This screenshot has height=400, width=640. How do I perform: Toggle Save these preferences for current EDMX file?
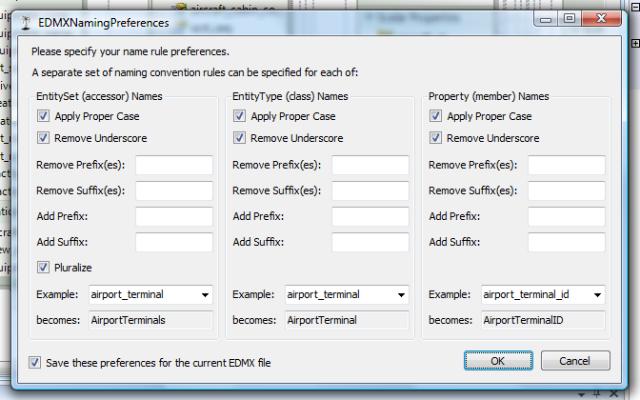(x=35, y=362)
